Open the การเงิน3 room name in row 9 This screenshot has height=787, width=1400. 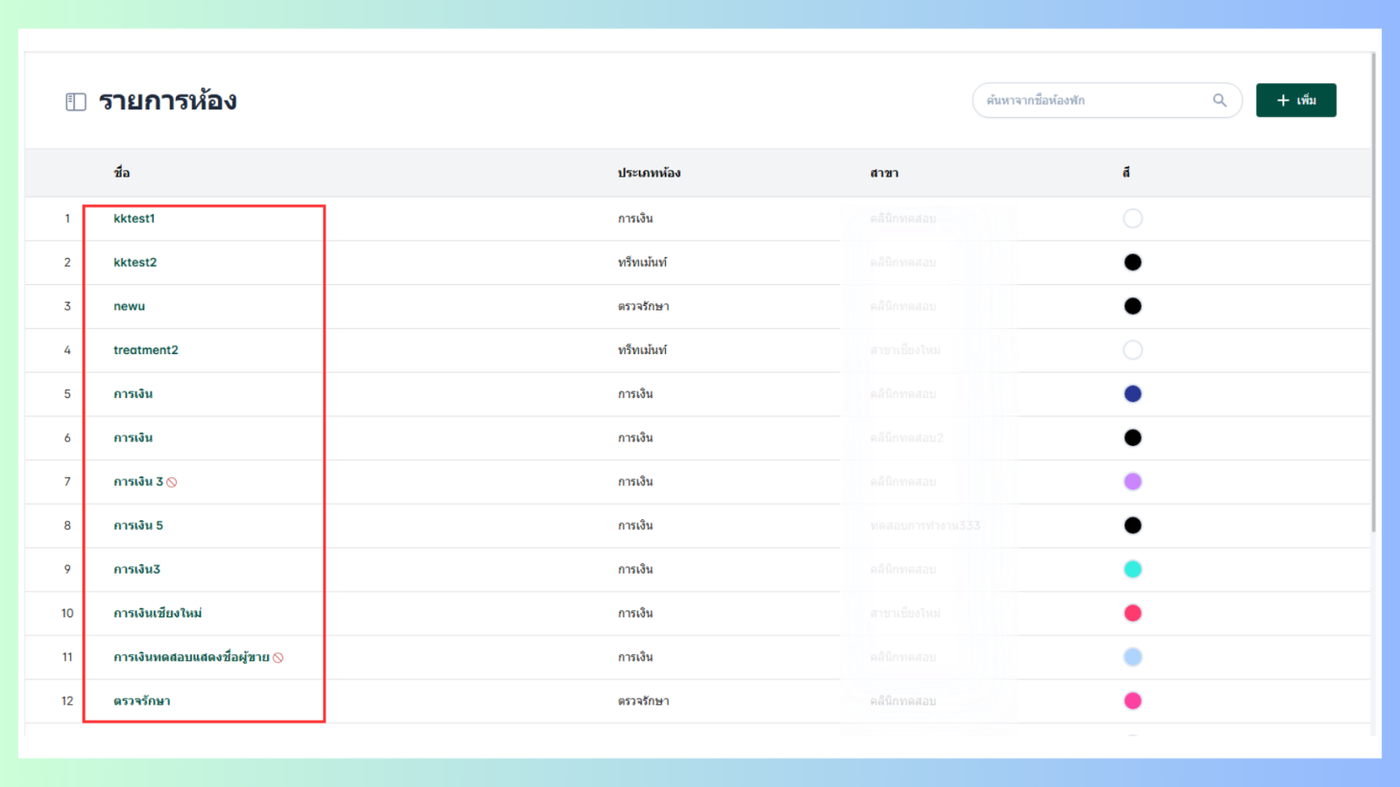click(137, 570)
